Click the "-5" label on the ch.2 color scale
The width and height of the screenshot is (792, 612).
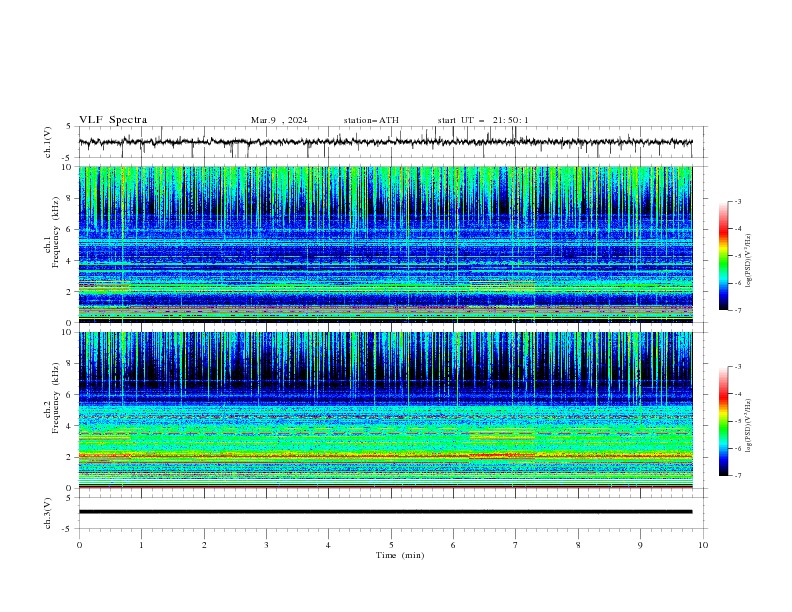(x=737, y=421)
